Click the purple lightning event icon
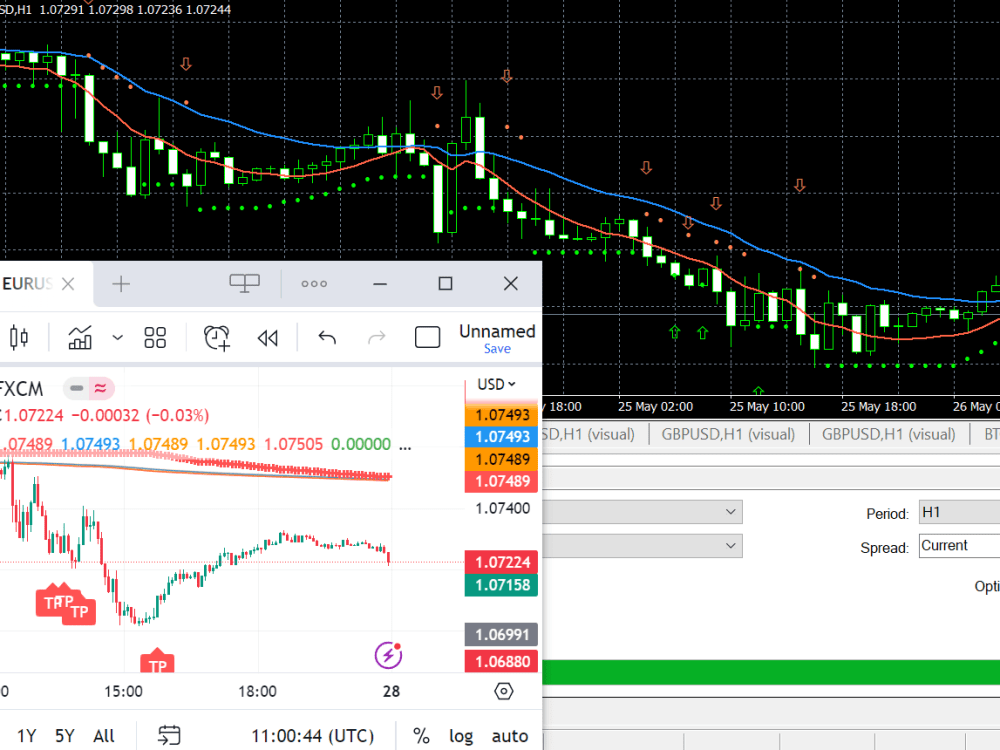Screen dimensions: 1000x750 tap(388, 656)
